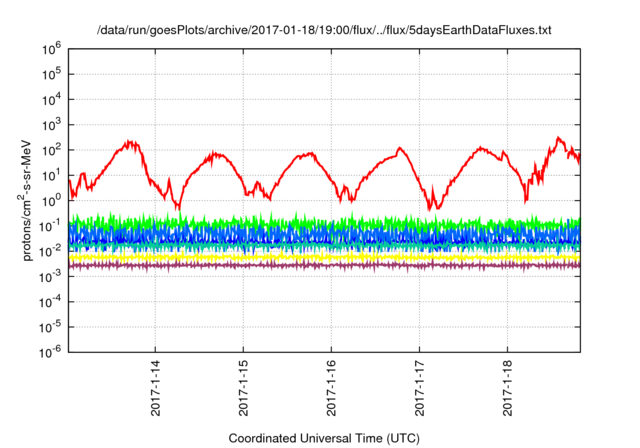Select the 10^-6 y-axis label
This screenshot has height=448, width=640.
51,353
